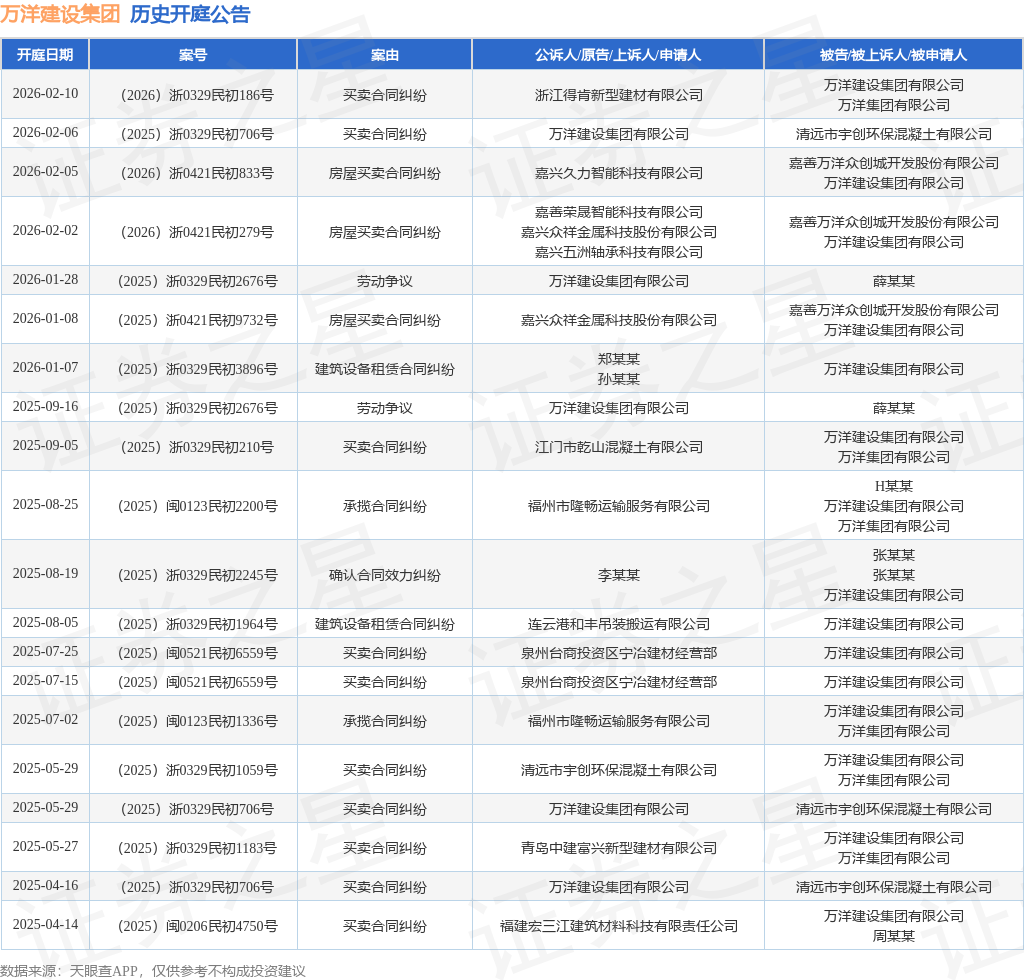Click plaintiff 嘉兴久力智能科技有限公司

pos(618,173)
